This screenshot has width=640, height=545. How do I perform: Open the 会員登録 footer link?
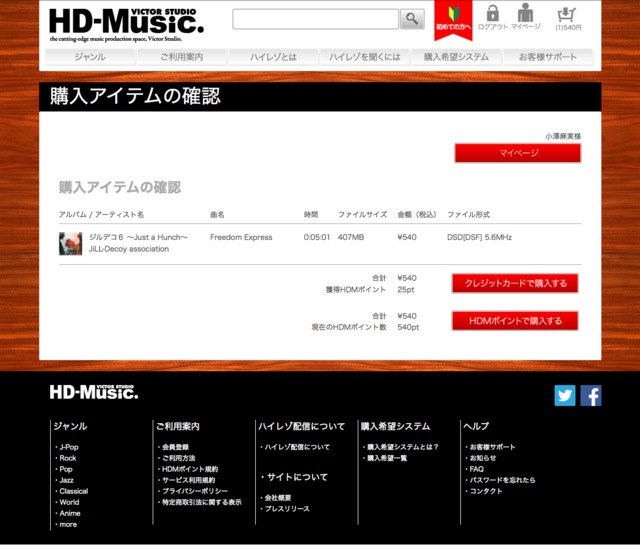(176, 447)
